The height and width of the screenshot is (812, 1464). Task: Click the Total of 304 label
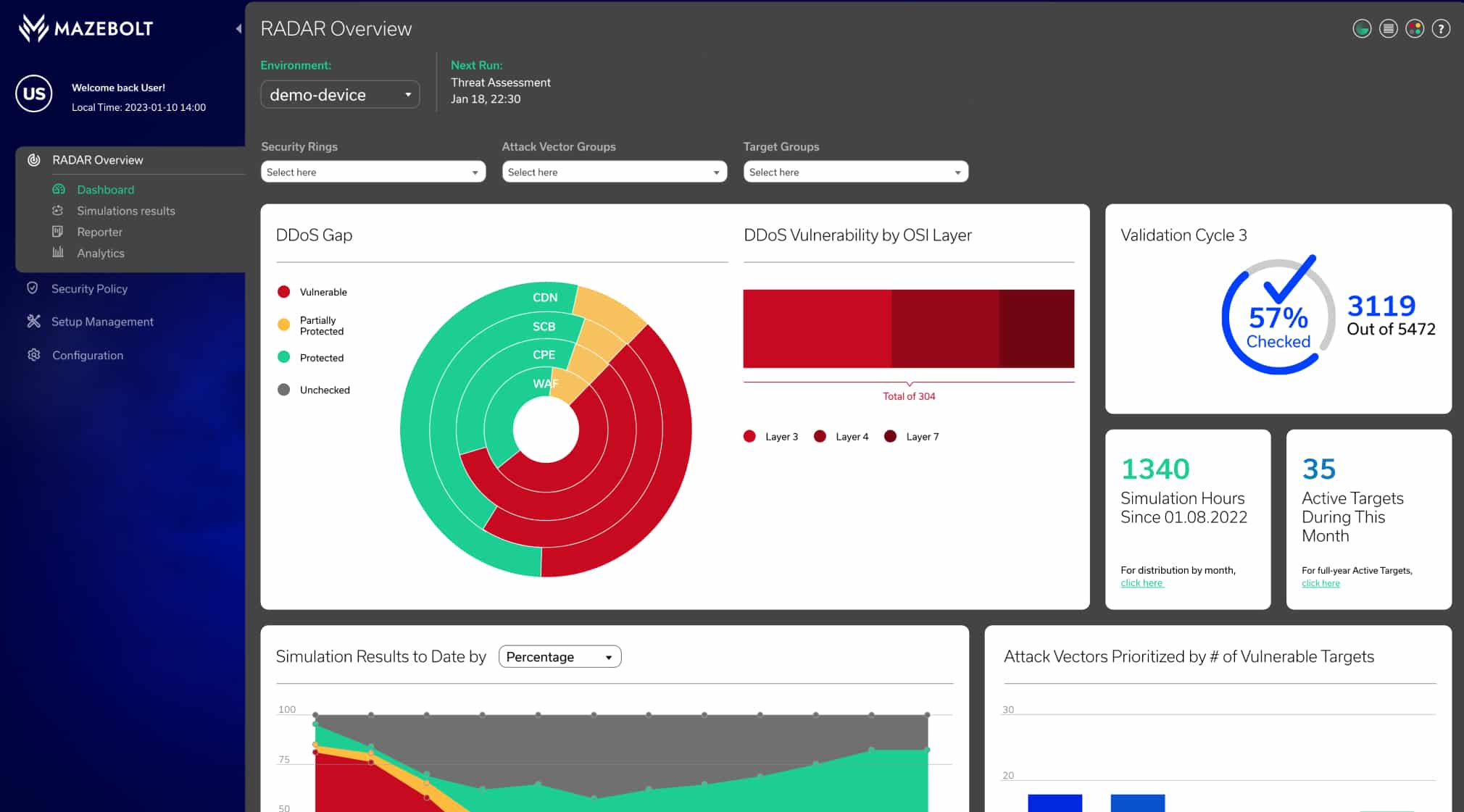pyautogui.click(x=909, y=396)
